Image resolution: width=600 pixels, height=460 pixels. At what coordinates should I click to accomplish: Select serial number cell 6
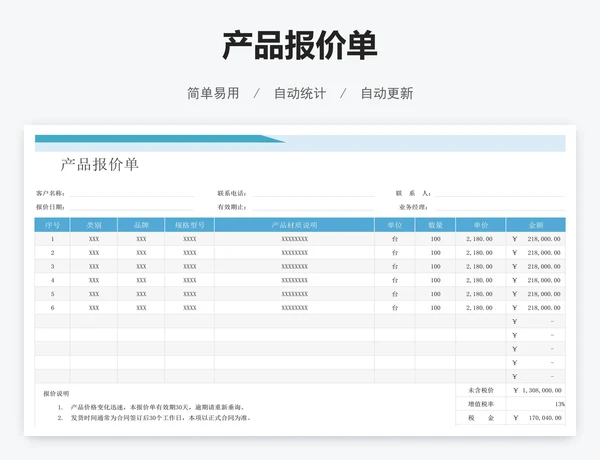tap(52, 308)
